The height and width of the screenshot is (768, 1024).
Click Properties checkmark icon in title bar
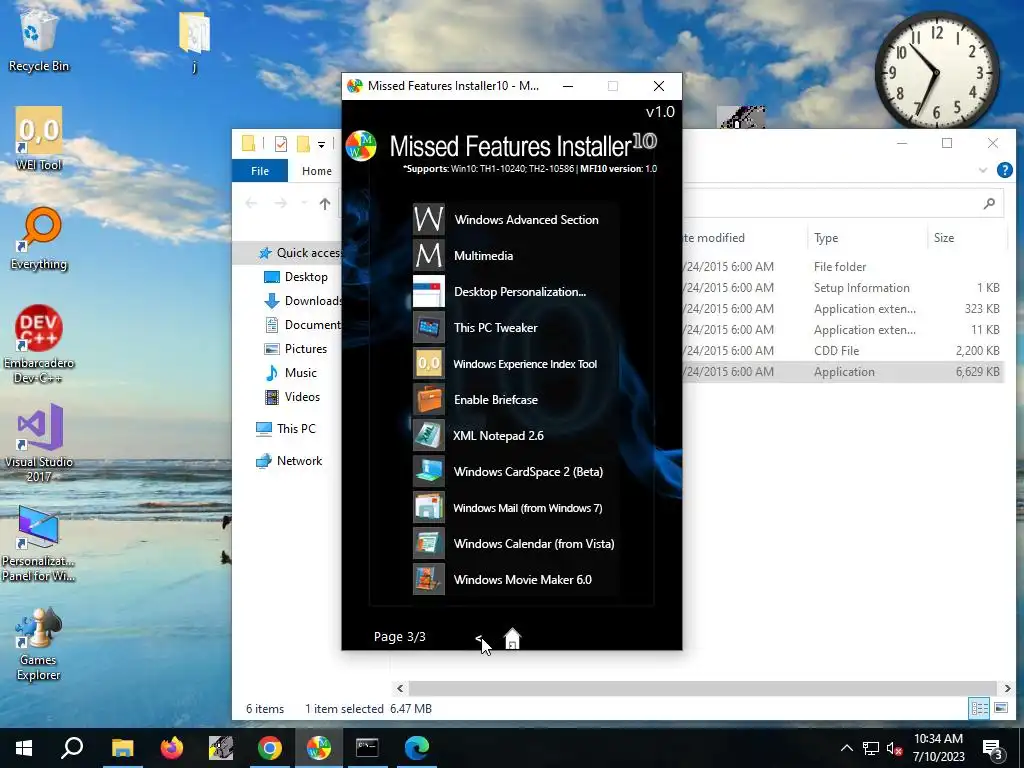[281, 144]
